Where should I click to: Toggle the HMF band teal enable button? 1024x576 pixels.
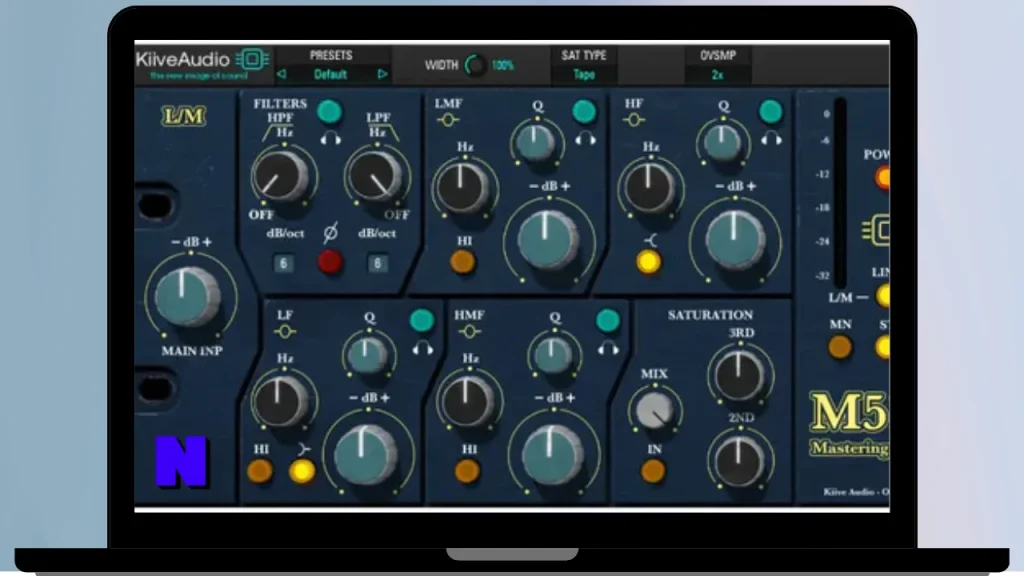608,320
